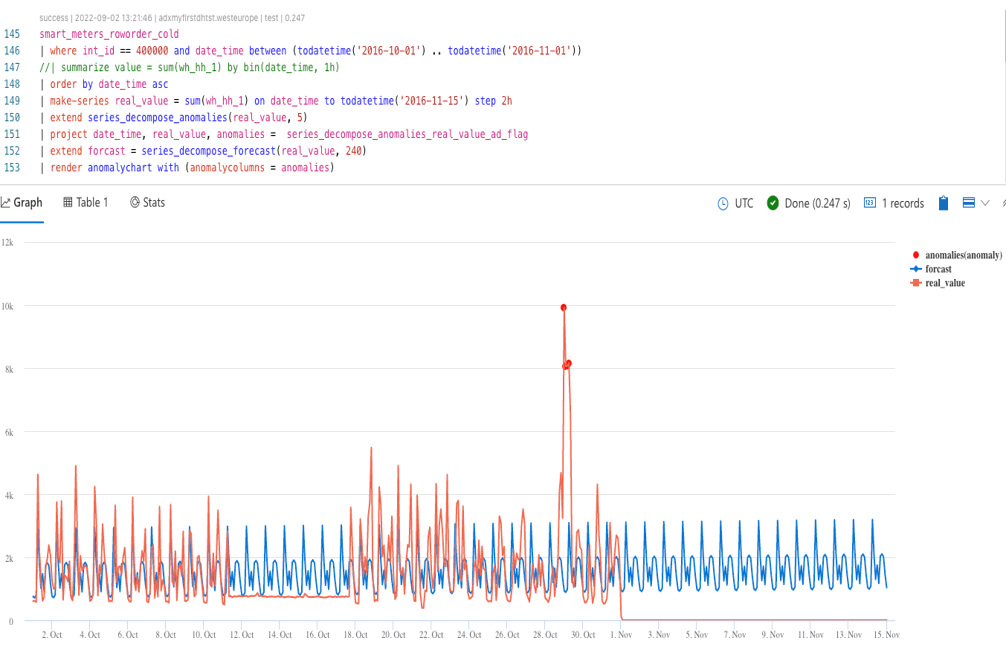
Task: Click line number 152
Action: coord(12,151)
